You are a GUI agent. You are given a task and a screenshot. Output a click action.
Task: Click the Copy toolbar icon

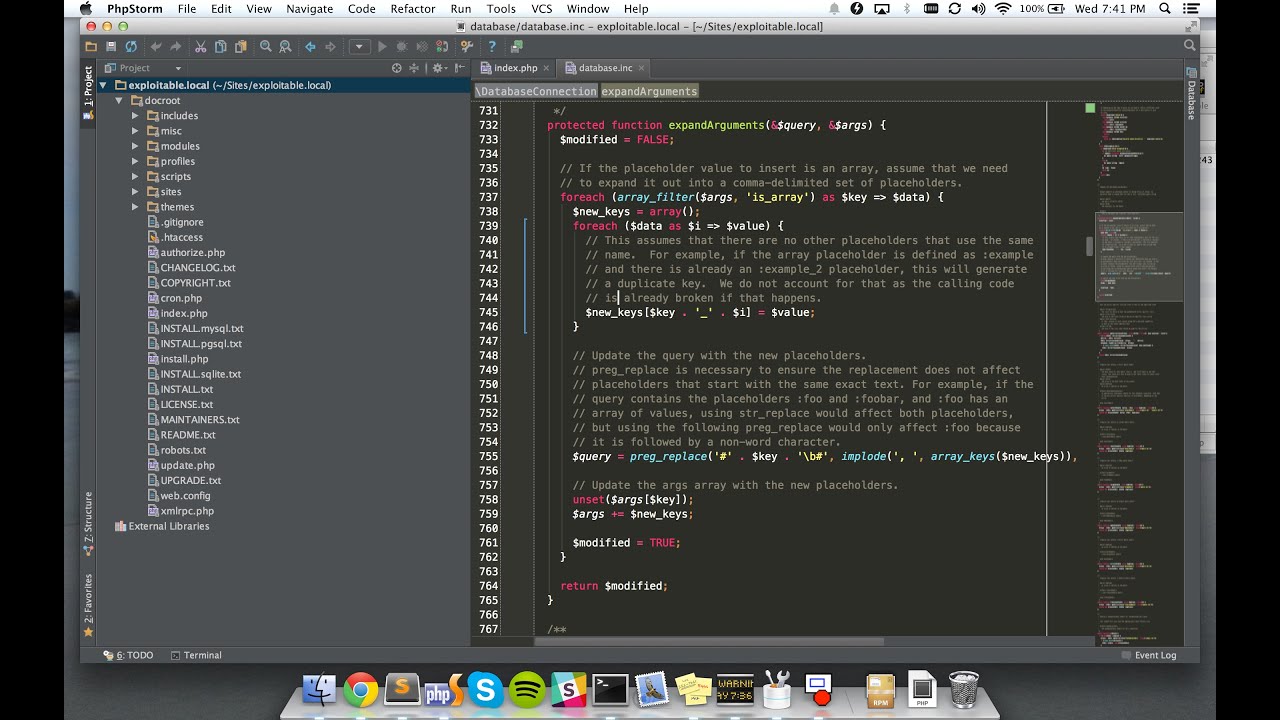[x=220, y=47]
